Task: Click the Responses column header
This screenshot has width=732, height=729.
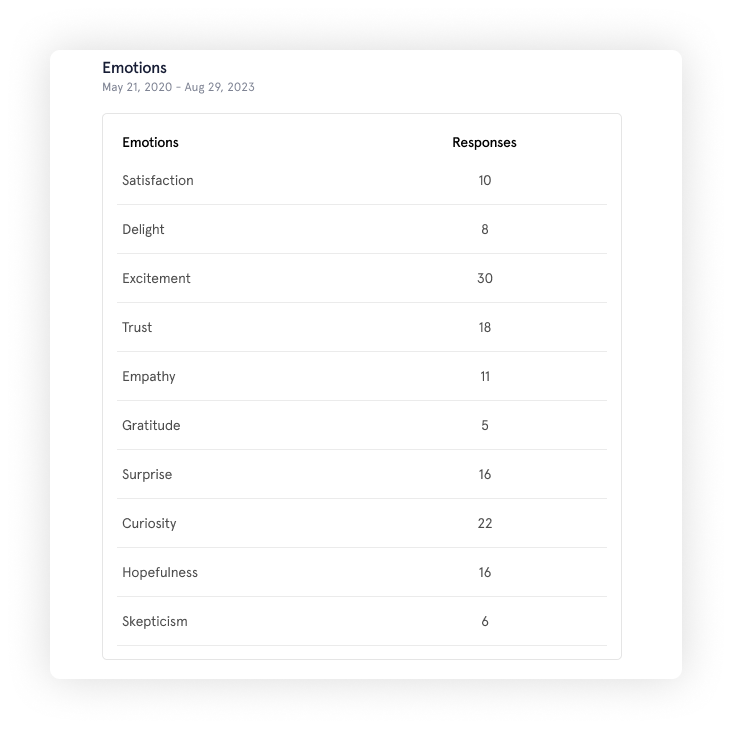Action: (484, 142)
